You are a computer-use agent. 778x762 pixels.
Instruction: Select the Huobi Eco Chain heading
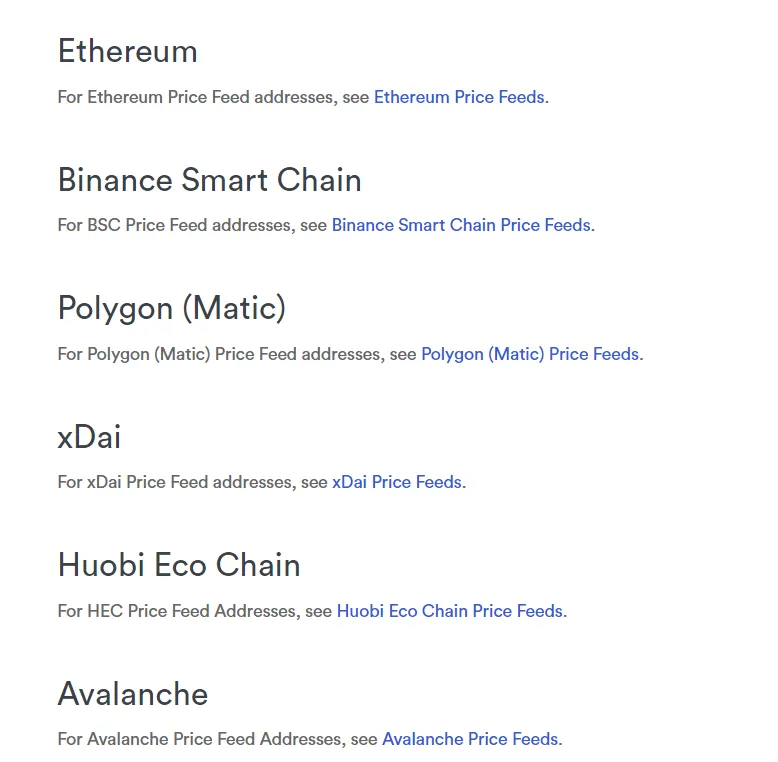(179, 565)
